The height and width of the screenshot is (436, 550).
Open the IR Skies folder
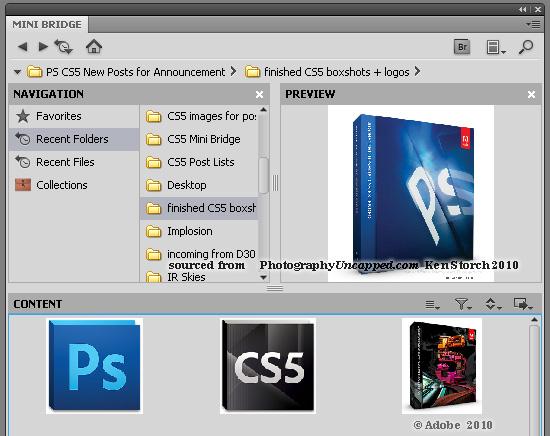tap(199, 277)
